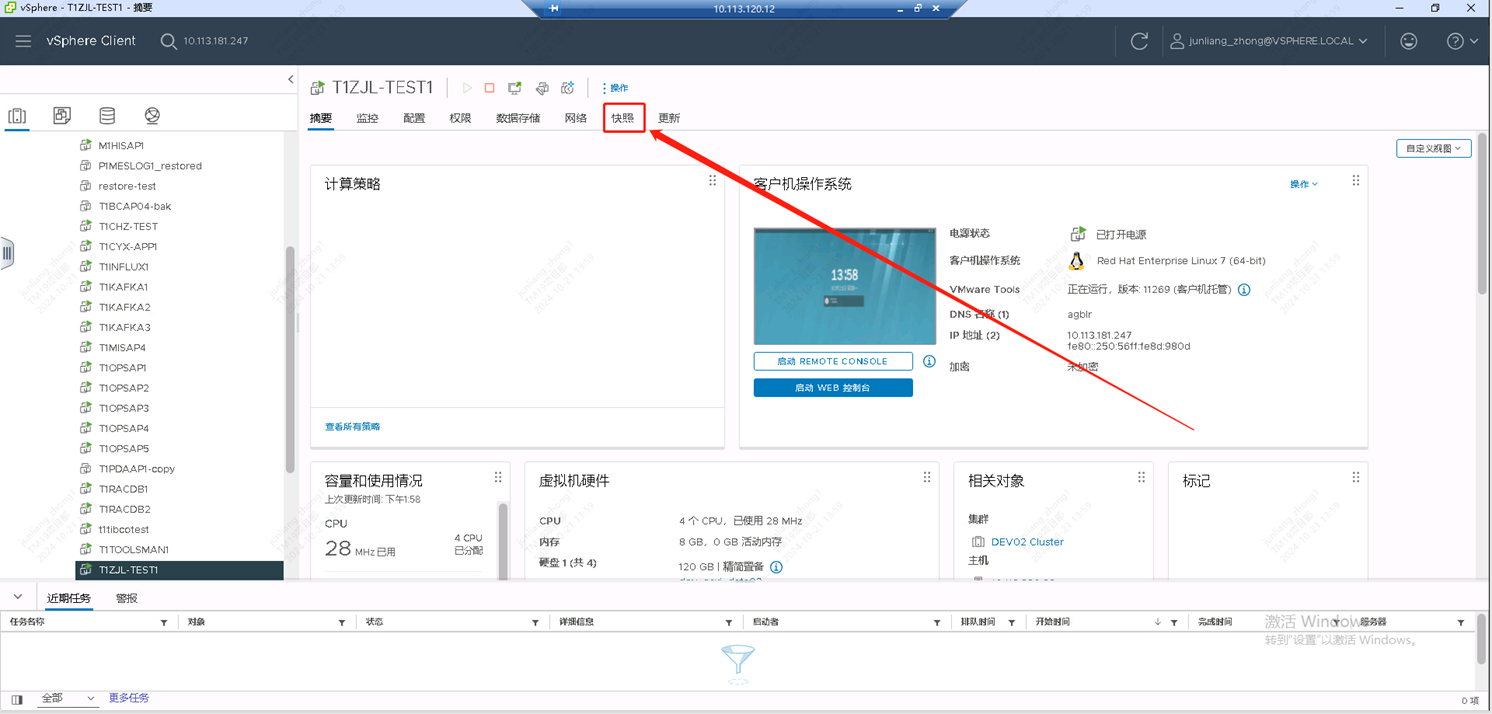Click the take snapshot toolbar icon

click(x=567, y=88)
